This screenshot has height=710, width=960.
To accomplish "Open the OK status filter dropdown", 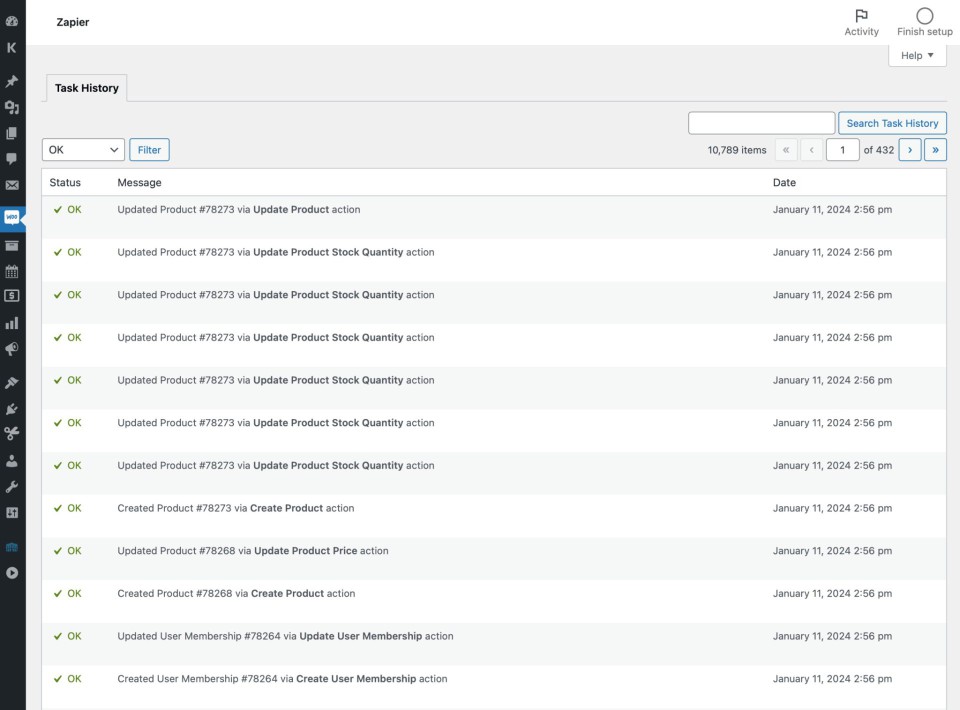I will pos(83,150).
